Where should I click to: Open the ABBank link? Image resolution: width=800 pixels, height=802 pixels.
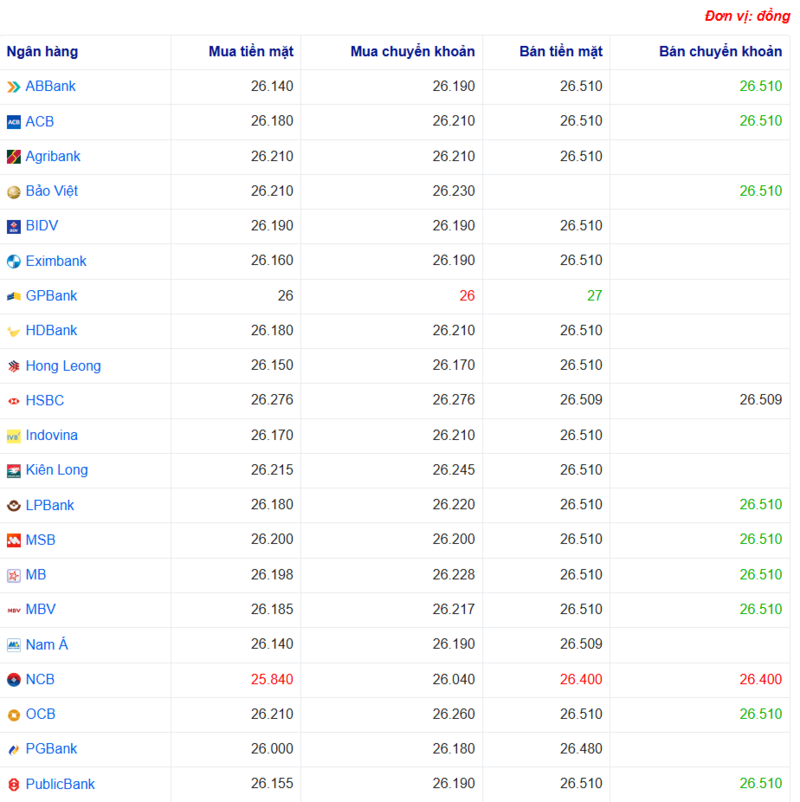click(51, 86)
